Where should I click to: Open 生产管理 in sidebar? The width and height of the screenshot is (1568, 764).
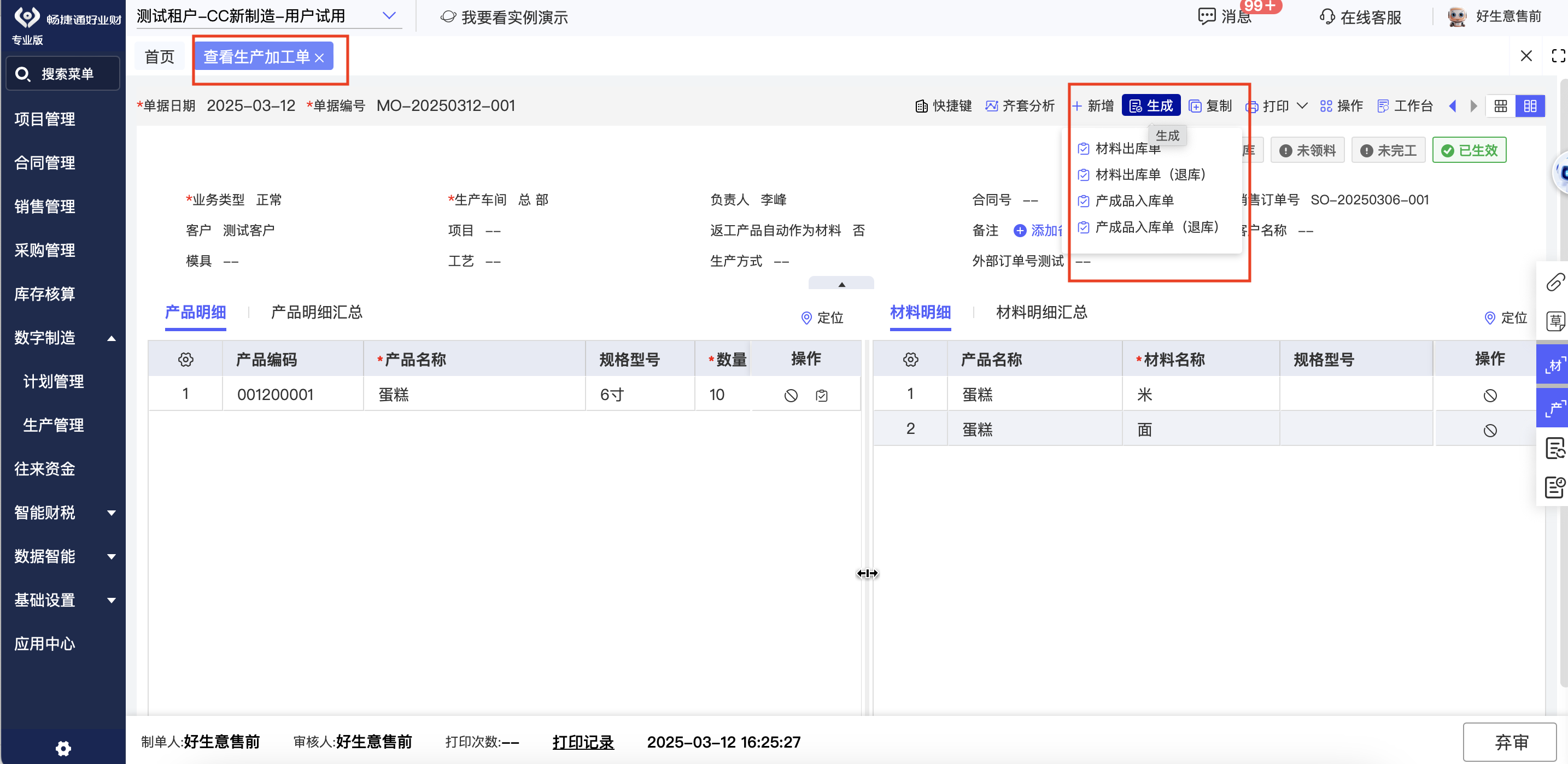54,425
